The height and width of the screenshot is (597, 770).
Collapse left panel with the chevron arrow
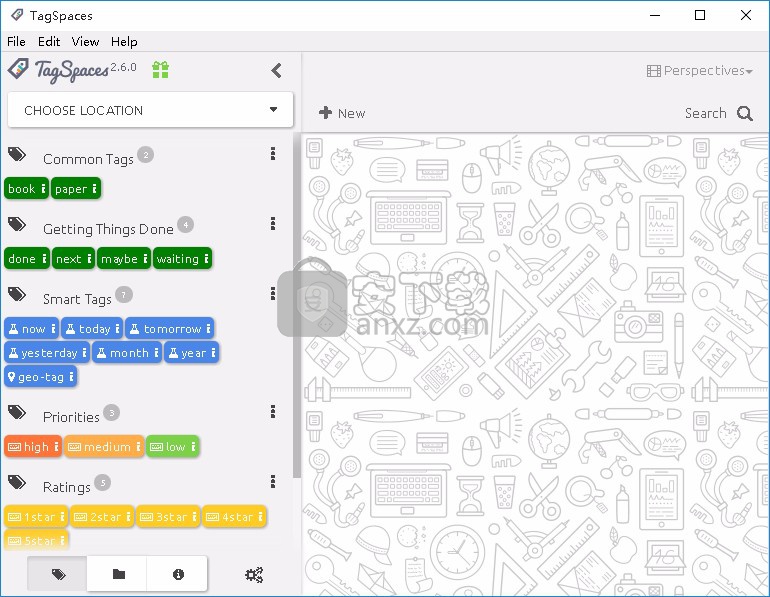coord(276,71)
